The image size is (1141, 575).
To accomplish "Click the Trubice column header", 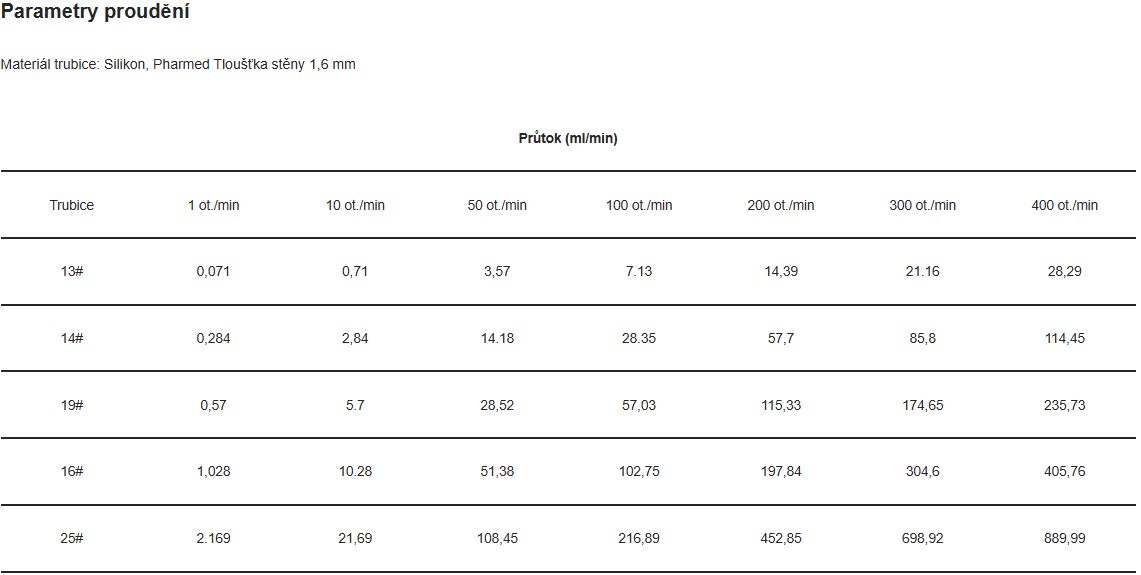I will (71, 205).
